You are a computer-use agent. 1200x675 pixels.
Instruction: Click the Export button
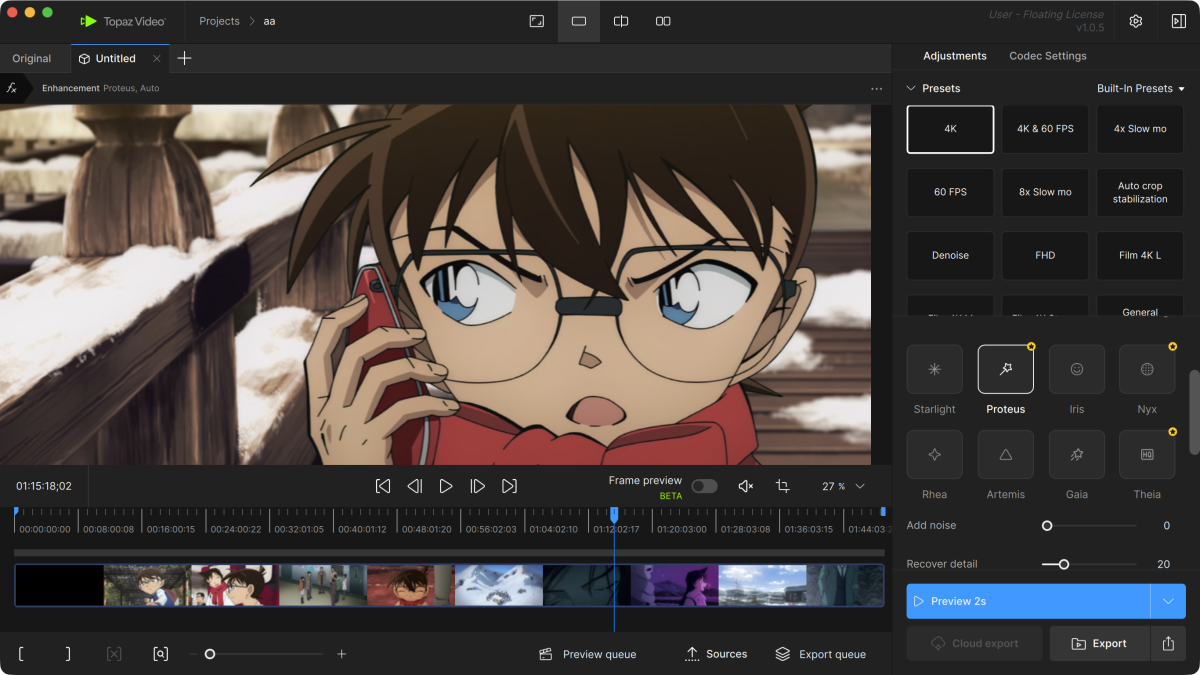pyautogui.click(x=1098, y=644)
